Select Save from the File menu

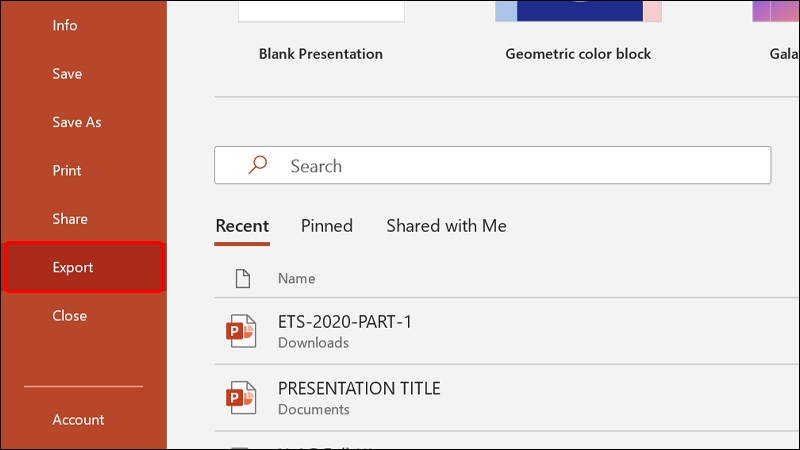(x=67, y=74)
